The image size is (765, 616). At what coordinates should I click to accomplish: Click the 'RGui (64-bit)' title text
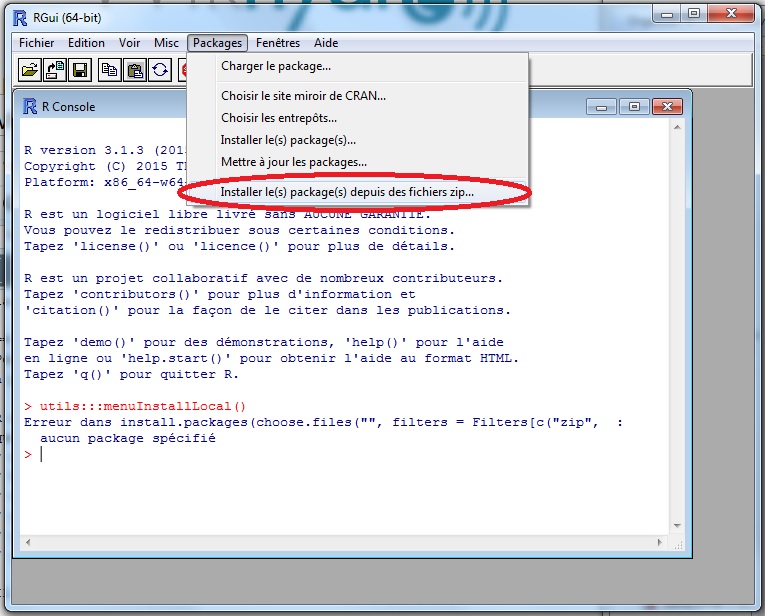pyautogui.click(x=67, y=18)
